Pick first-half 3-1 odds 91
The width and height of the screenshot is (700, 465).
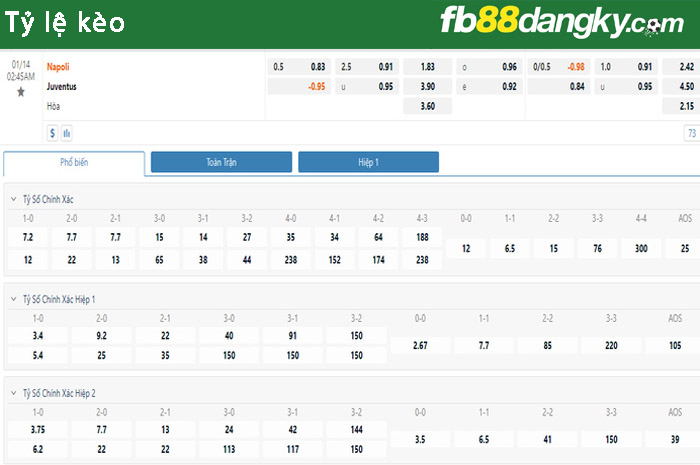(x=292, y=336)
